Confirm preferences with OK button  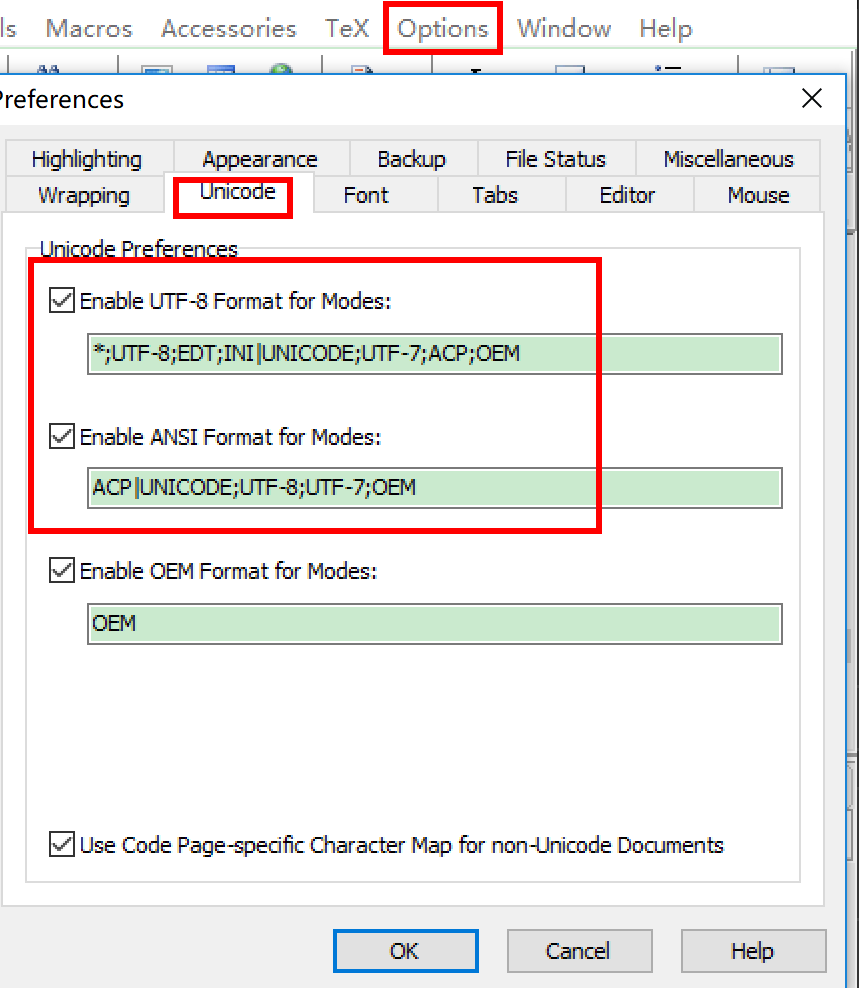tap(405, 951)
